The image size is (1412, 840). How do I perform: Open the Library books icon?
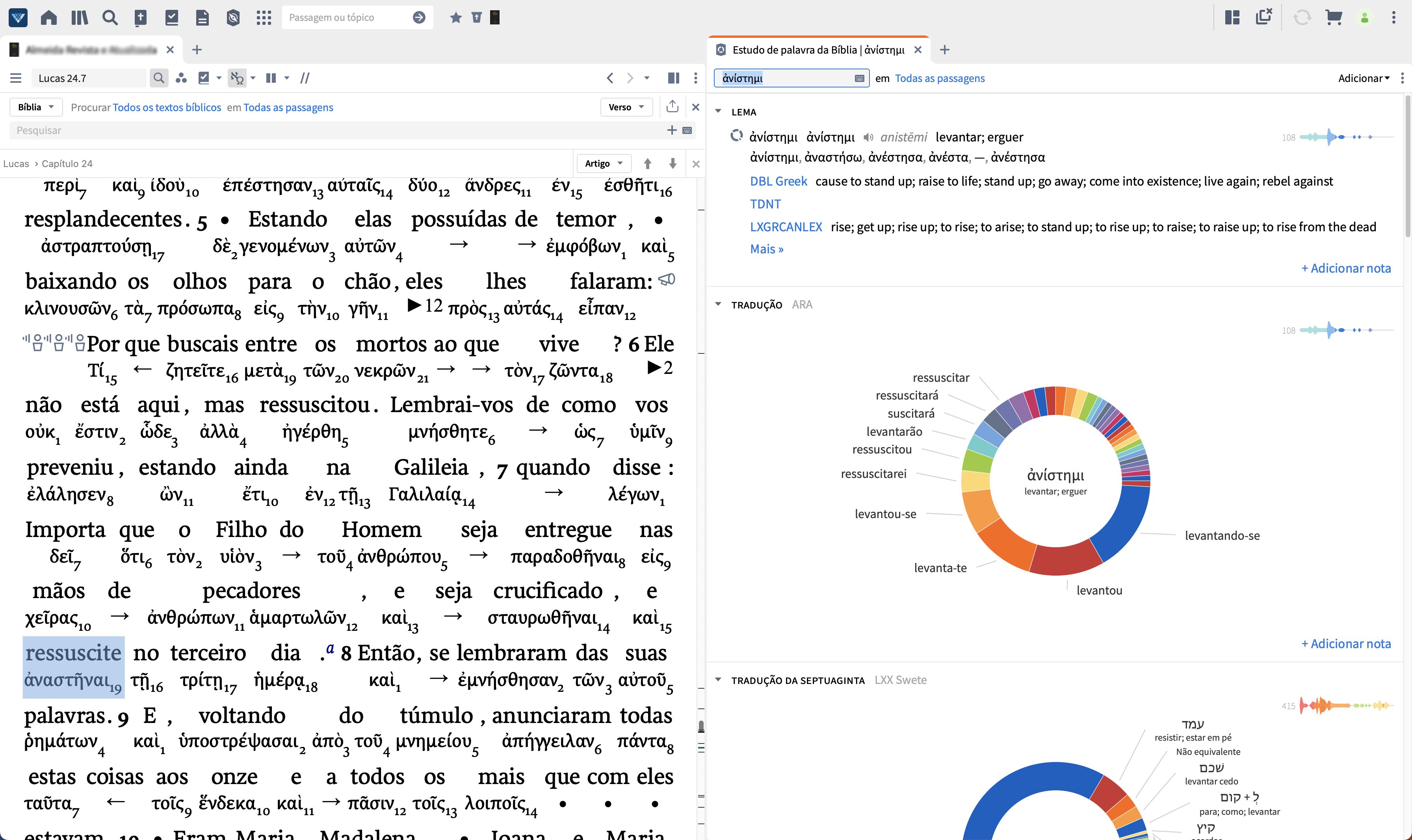point(79,18)
